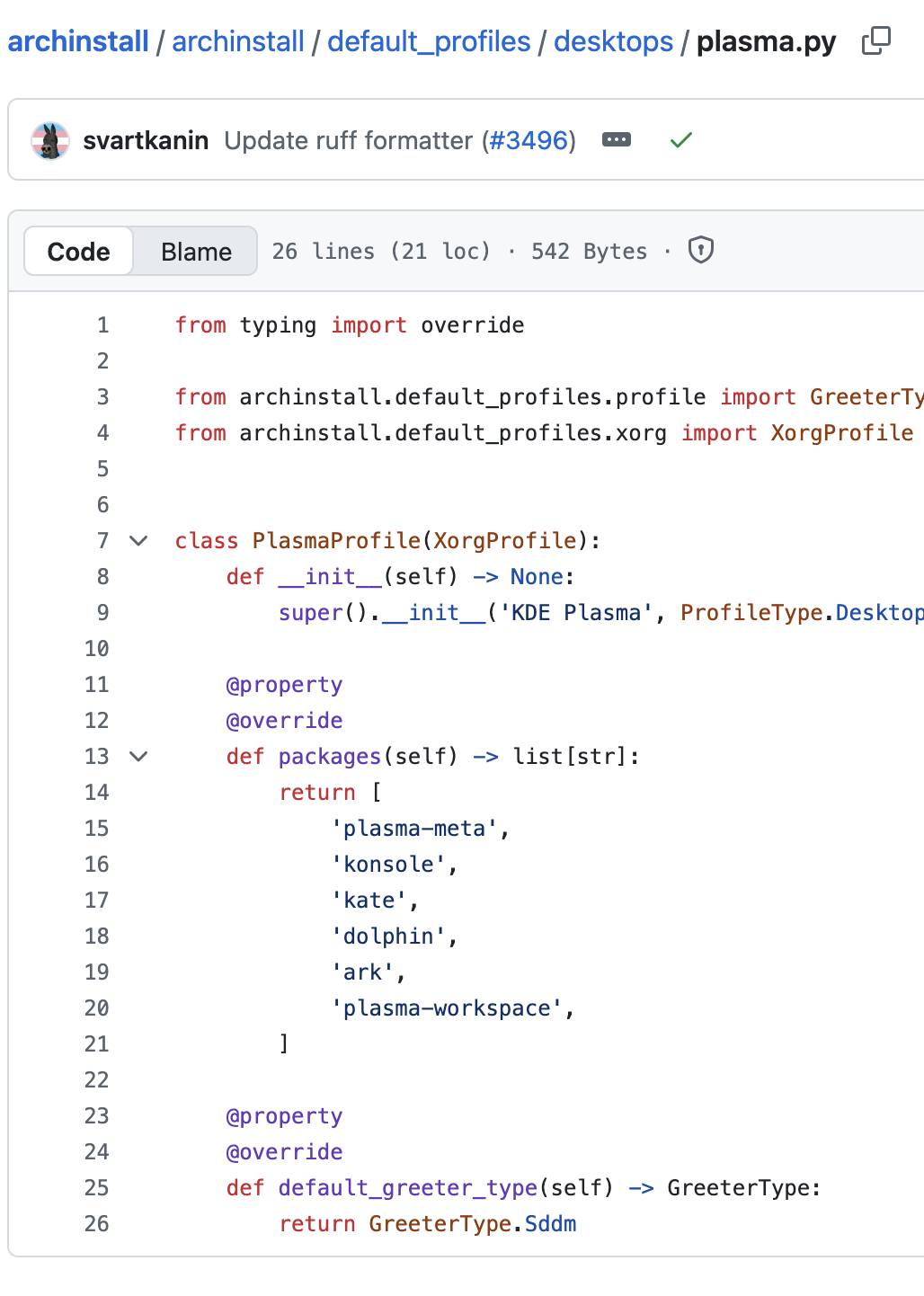Click the 'ark' string on line 19

(x=362, y=972)
